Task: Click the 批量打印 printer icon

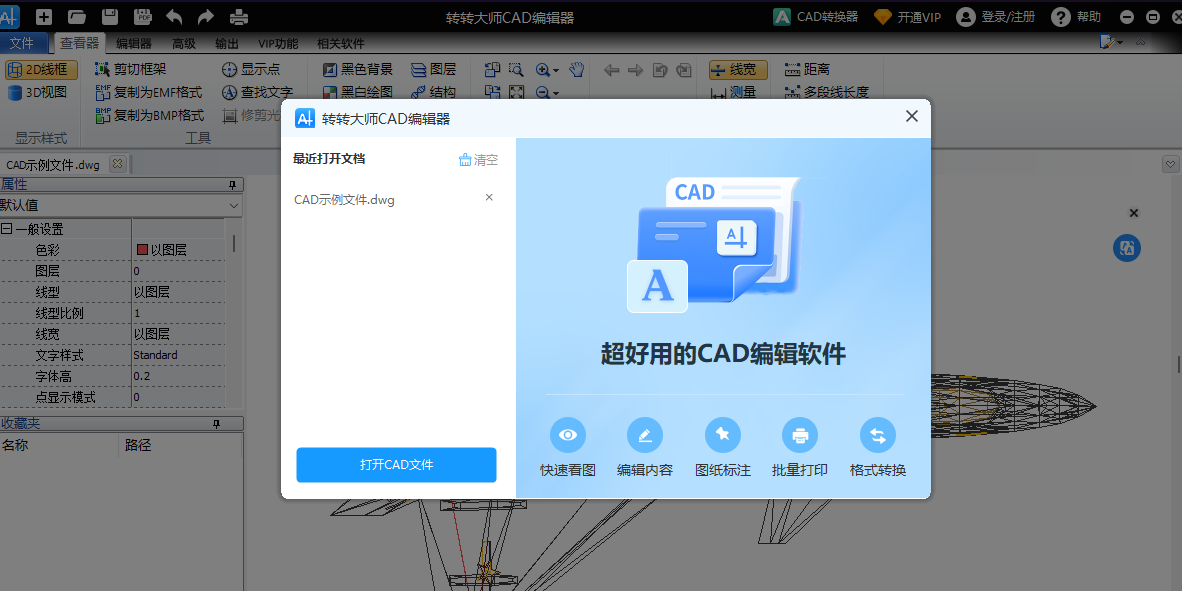Action: point(800,435)
